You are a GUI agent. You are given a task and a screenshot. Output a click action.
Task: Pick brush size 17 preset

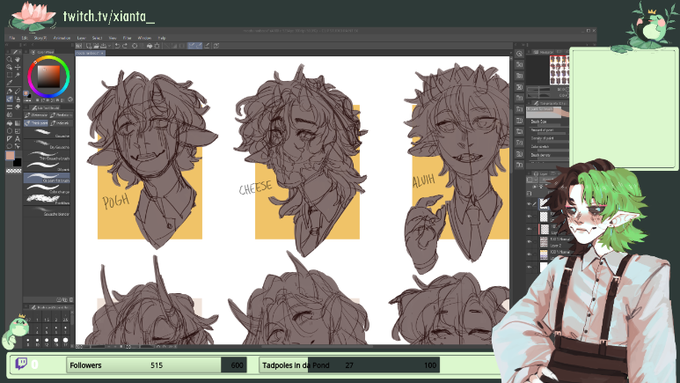click(x=65, y=342)
